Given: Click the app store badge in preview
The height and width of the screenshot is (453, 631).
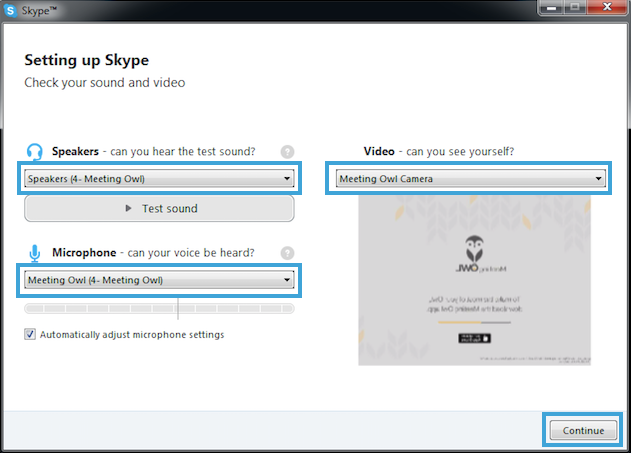Looking at the screenshot, I should (474, 338).
